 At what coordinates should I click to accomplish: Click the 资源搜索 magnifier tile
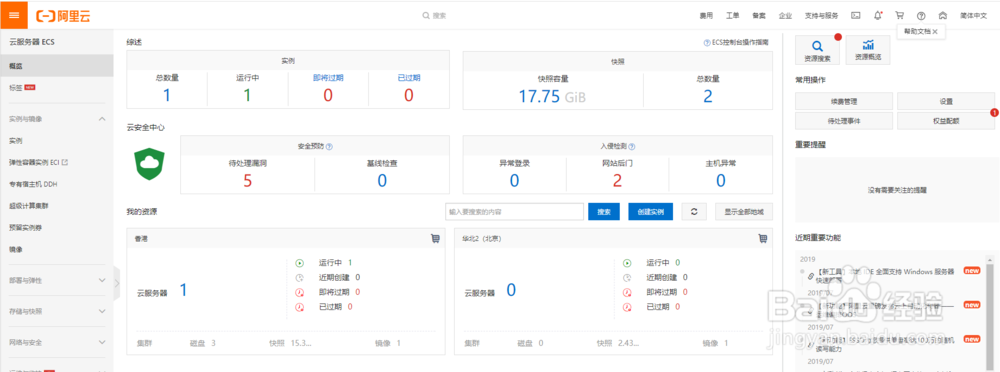pyautogui.click(x=817, y=50)
